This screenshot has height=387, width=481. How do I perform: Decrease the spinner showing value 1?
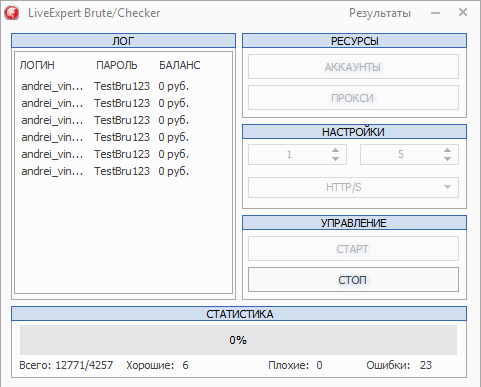(335, 159)
